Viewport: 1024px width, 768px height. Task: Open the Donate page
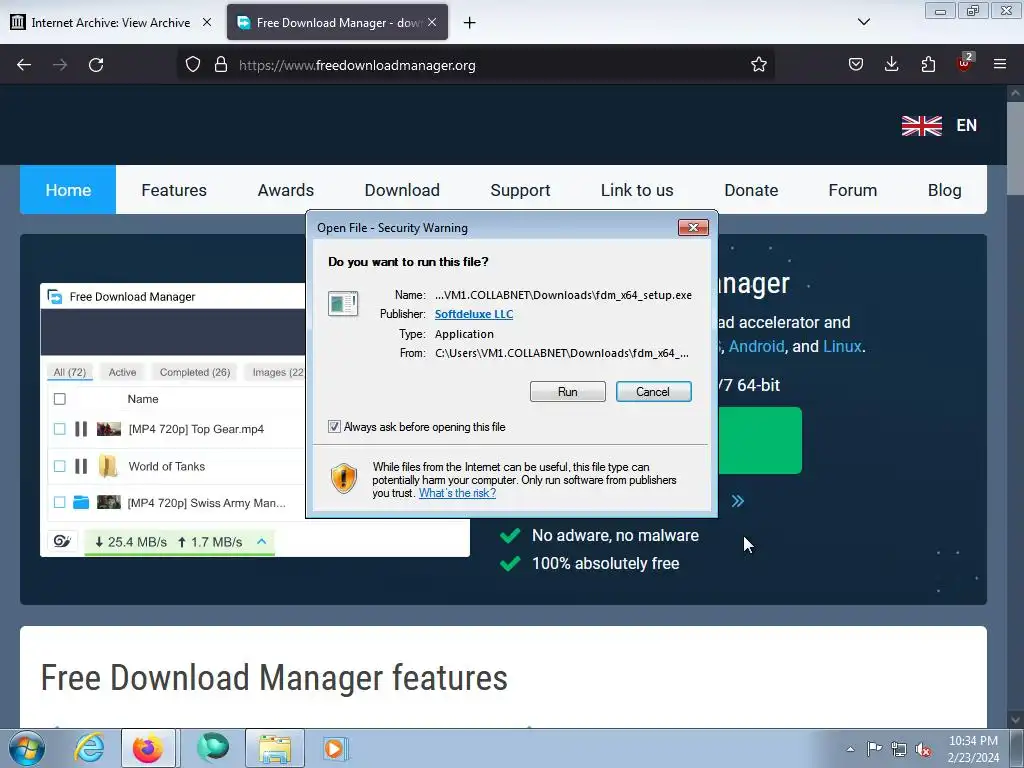coord(751,190)
